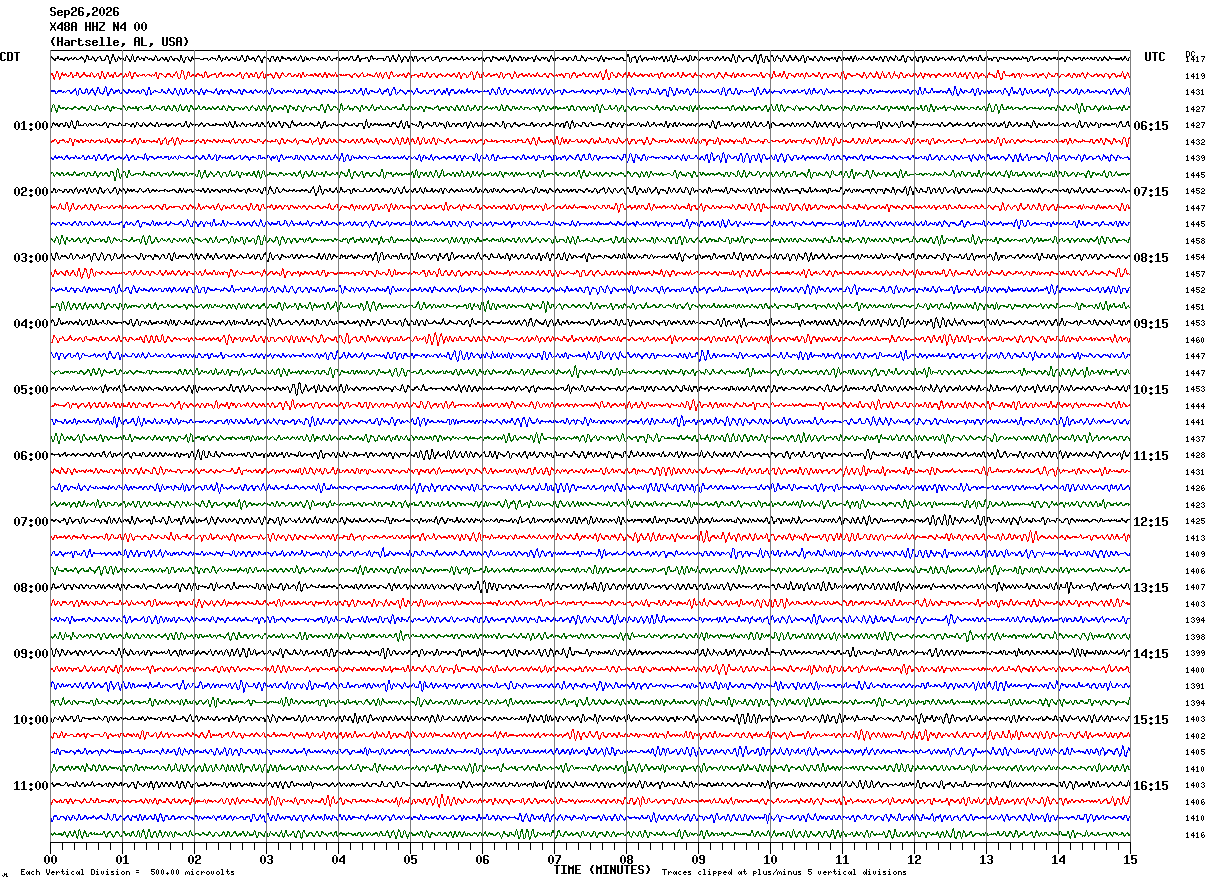
Task: Select the 13:15 UTC row label
Action: (1151, 588)
